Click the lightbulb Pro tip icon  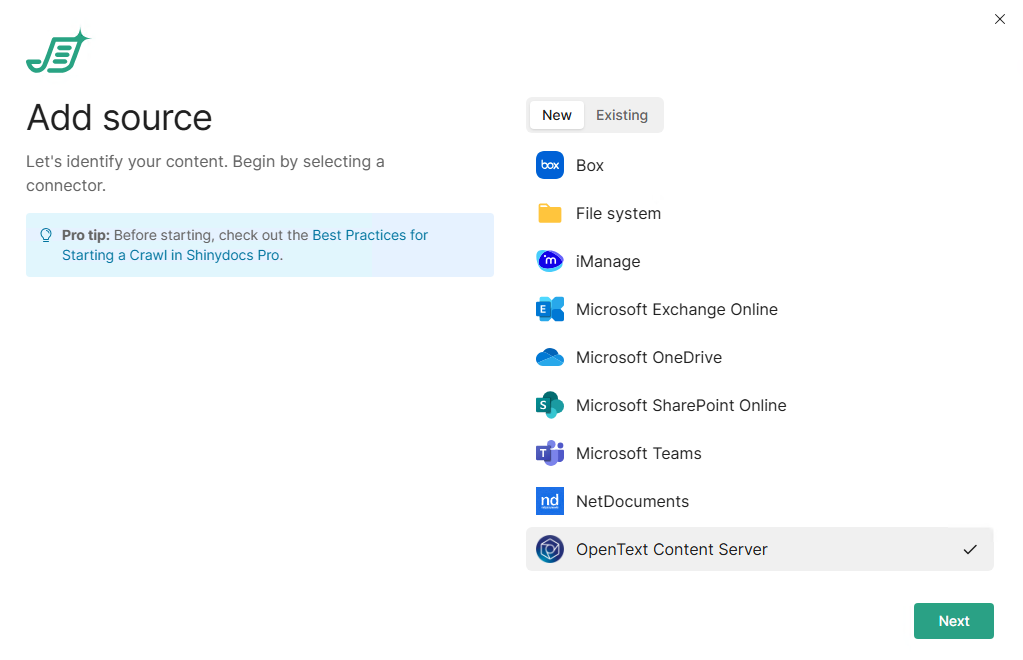pyautogui.click(x=46, y=236)
